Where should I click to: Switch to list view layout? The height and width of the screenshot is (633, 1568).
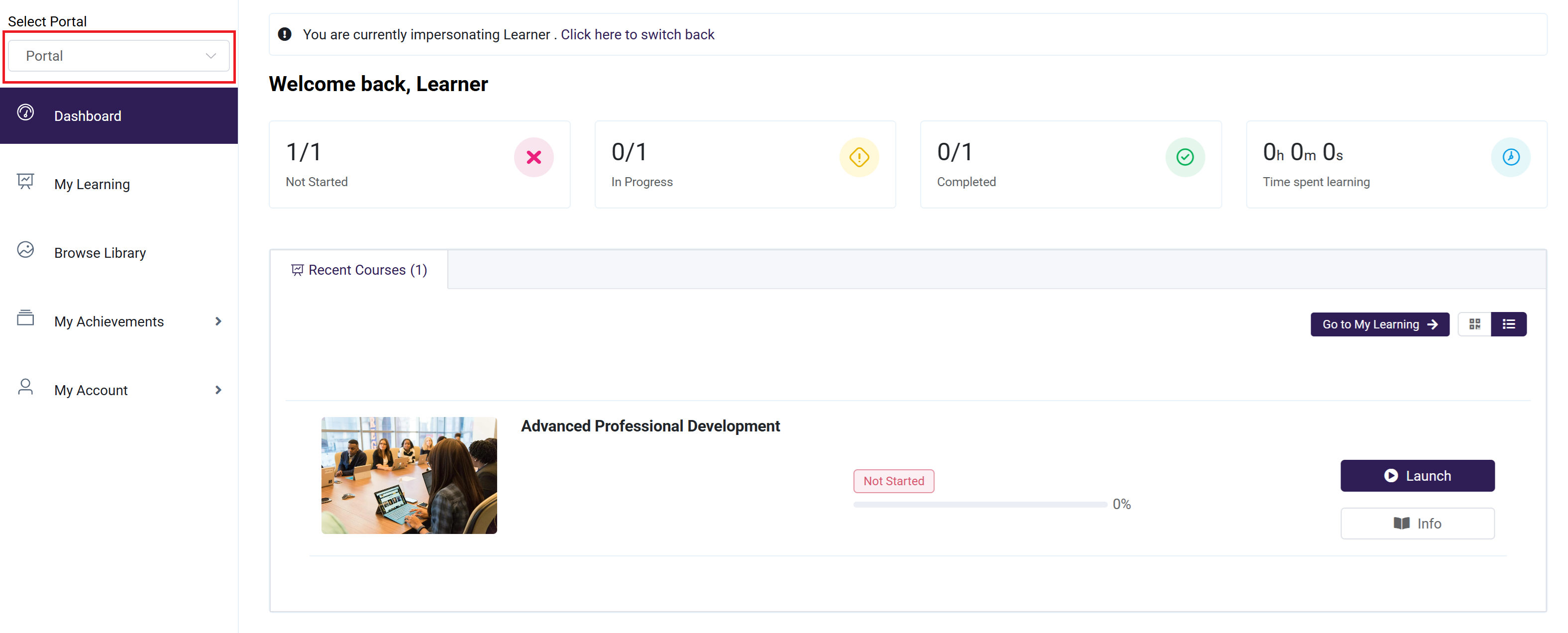(1508, 324)
